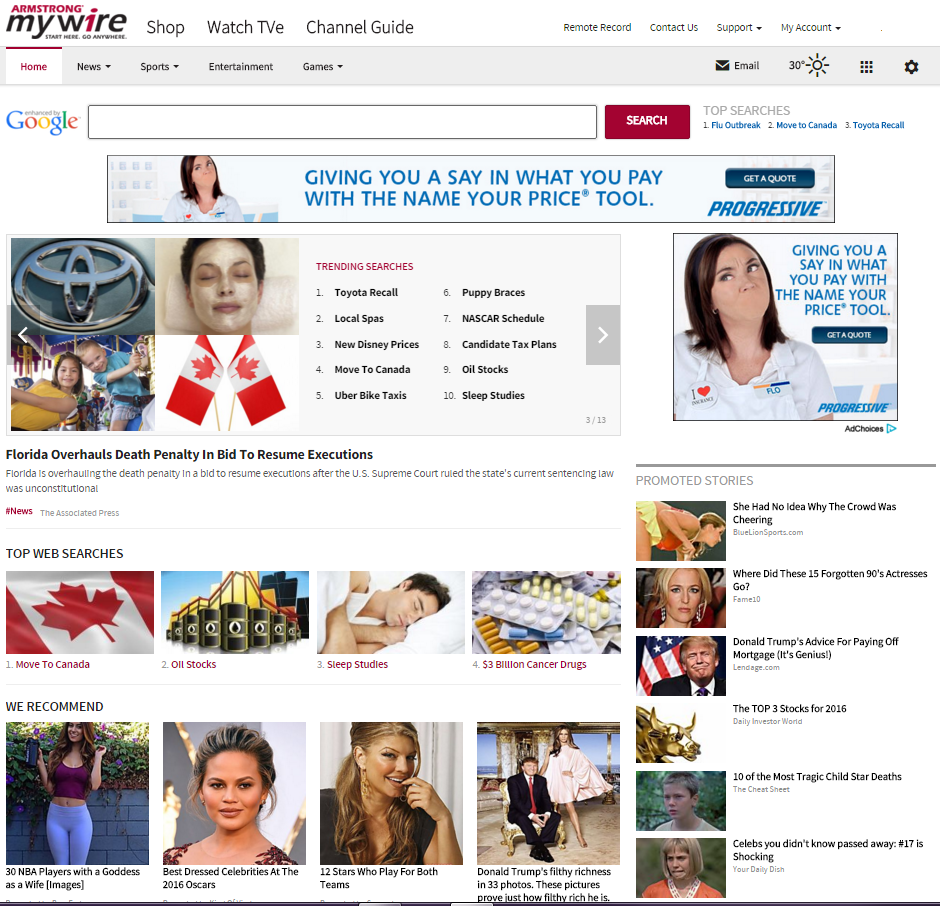Click Get a Quote in sidebar ad
The width and height of the screenshot is (940, 906).
point(849,335)
